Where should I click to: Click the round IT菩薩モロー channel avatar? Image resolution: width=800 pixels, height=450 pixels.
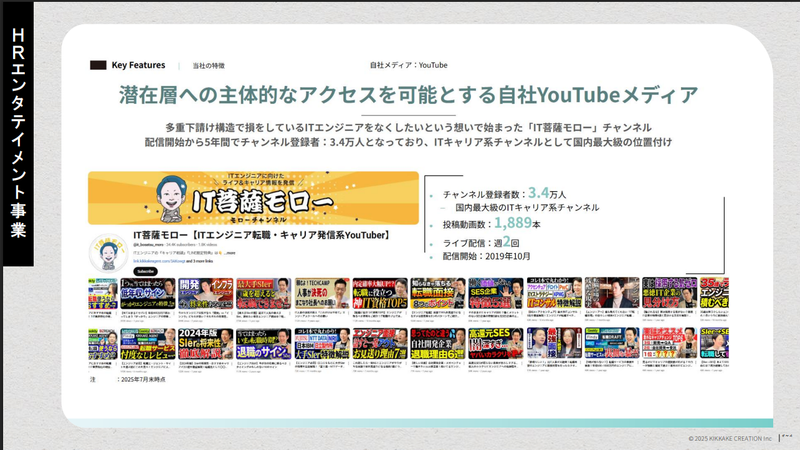point(108,254)
